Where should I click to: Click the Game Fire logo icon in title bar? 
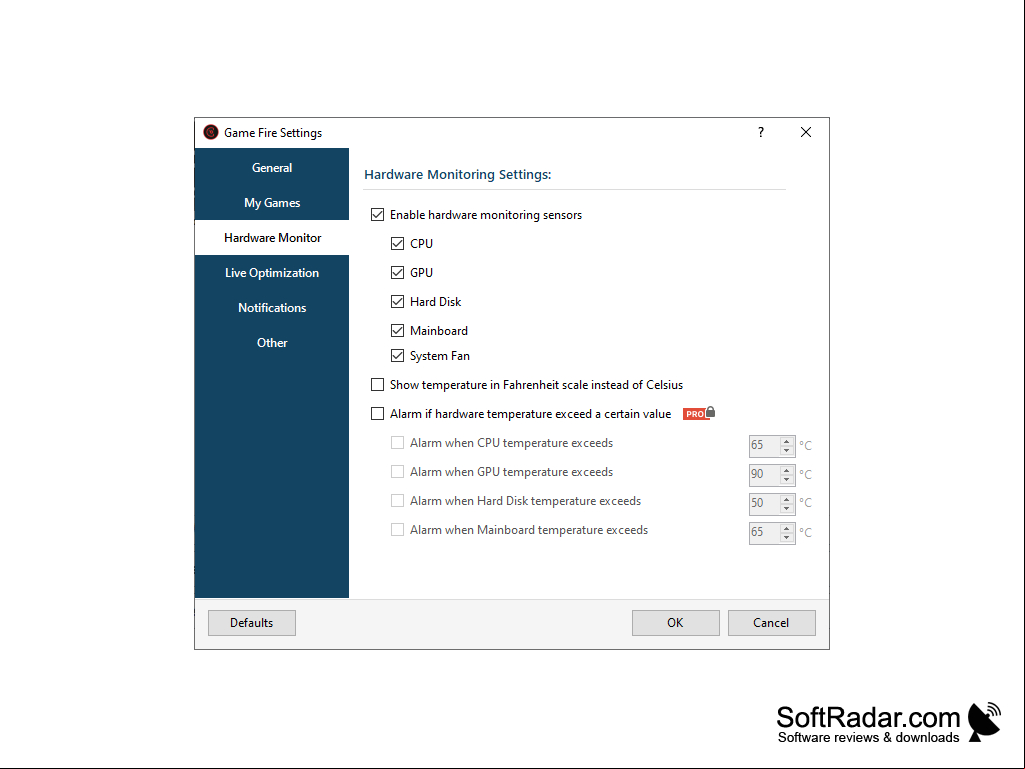click(210, 133)
